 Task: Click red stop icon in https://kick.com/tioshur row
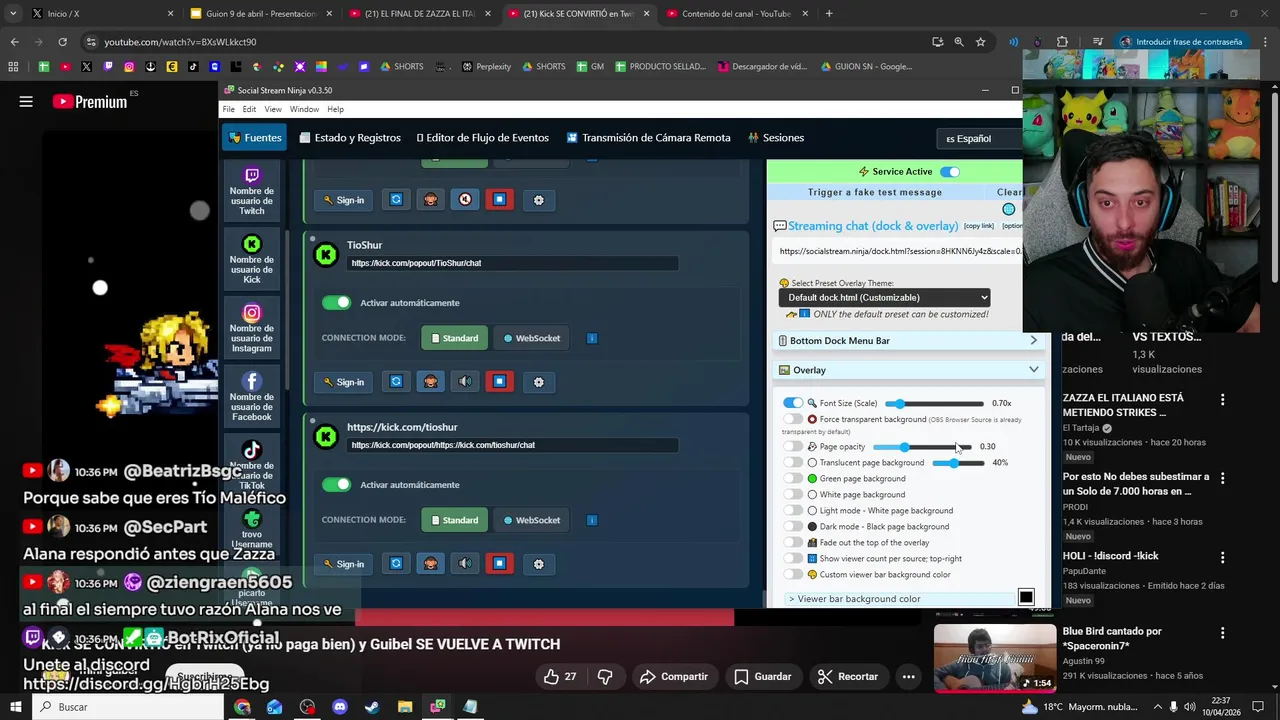[499, 563]
